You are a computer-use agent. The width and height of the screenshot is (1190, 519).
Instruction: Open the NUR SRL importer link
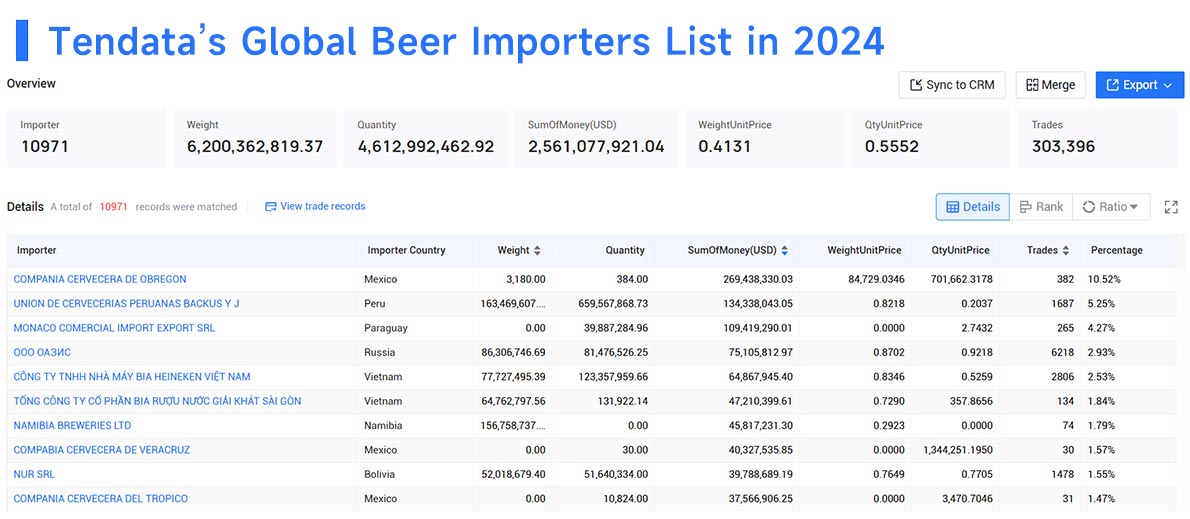coord(34,473)
